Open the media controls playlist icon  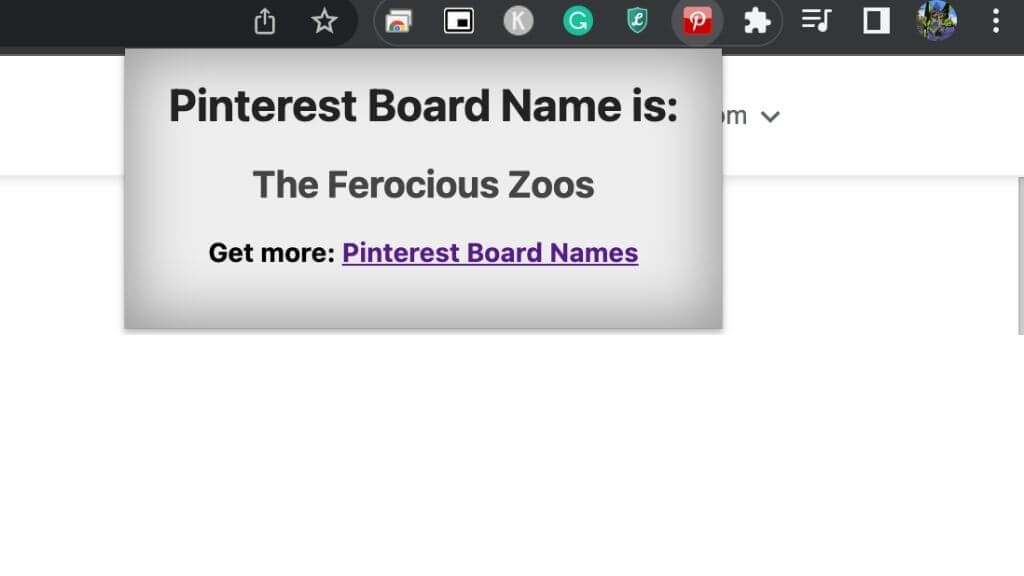[817, 21]
